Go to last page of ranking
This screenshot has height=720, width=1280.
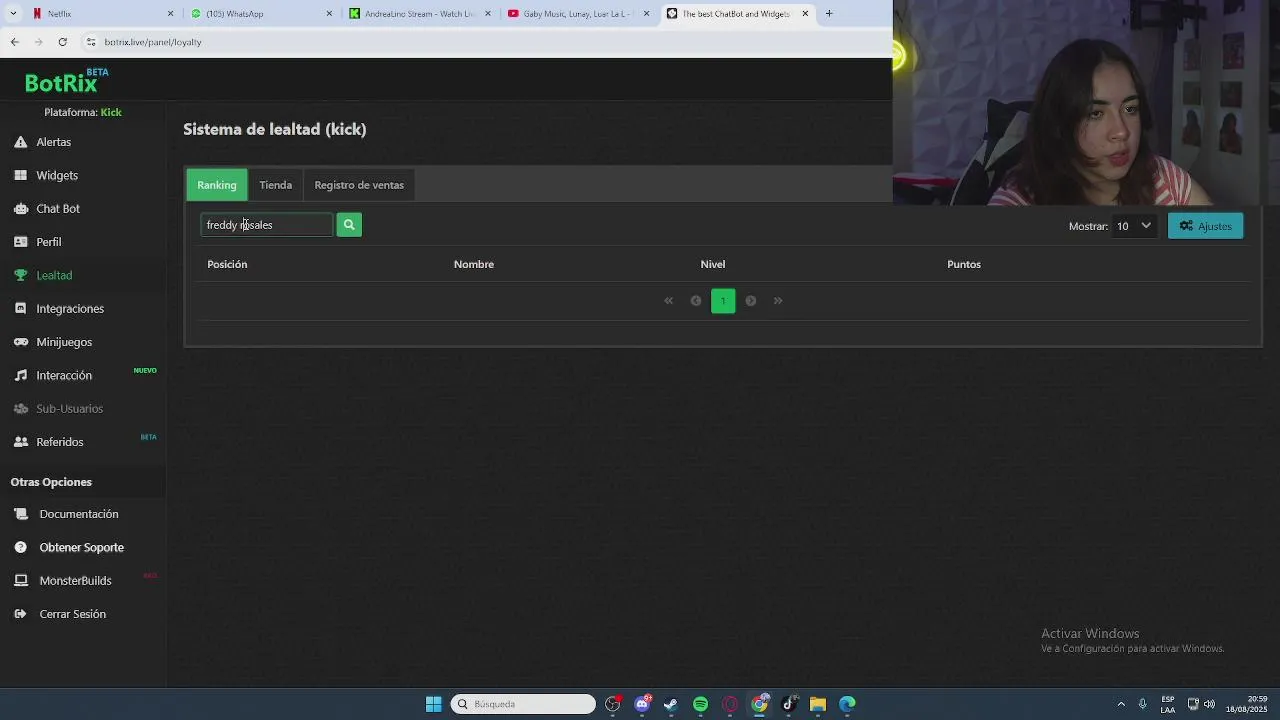point(778,301)
